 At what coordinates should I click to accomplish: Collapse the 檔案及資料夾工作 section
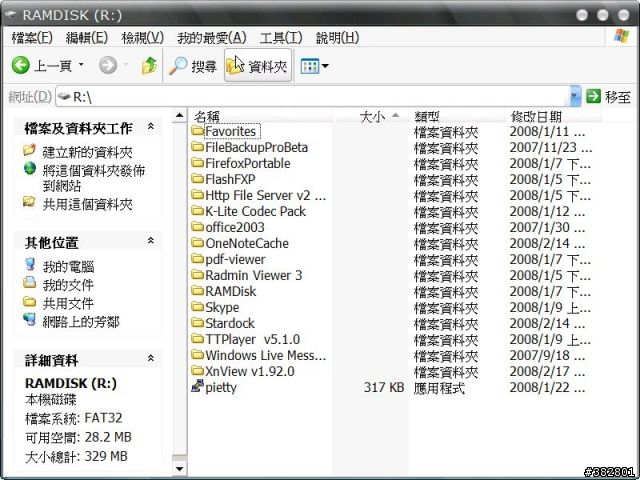click(x=151, y=127)
